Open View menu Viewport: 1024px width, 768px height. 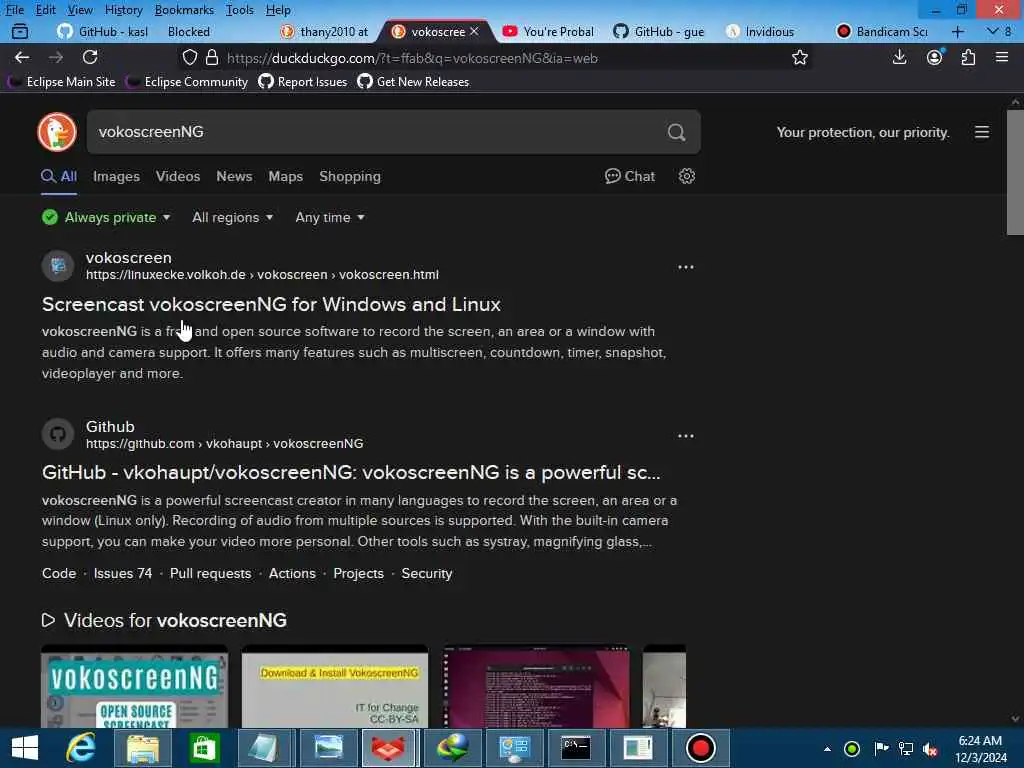tap(80, 10)
